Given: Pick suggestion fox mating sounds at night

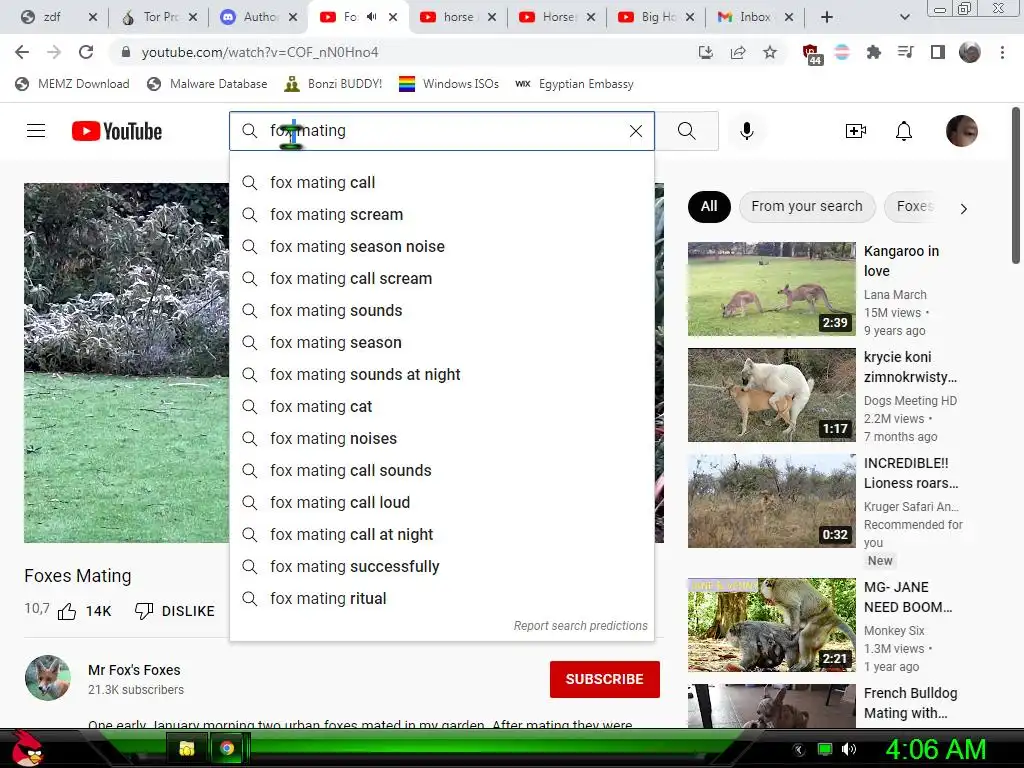Looking at the screenshot, I should coord(442,374).
